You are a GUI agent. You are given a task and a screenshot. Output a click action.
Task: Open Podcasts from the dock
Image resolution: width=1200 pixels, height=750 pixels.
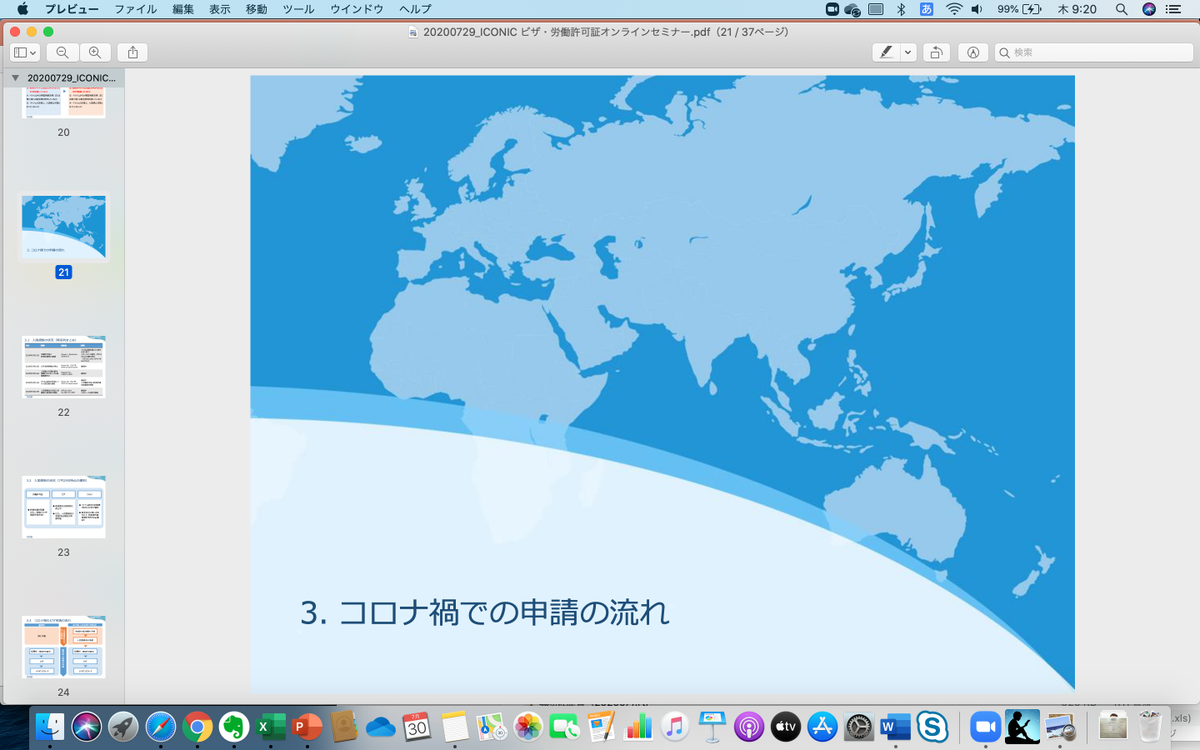(748, 726)
